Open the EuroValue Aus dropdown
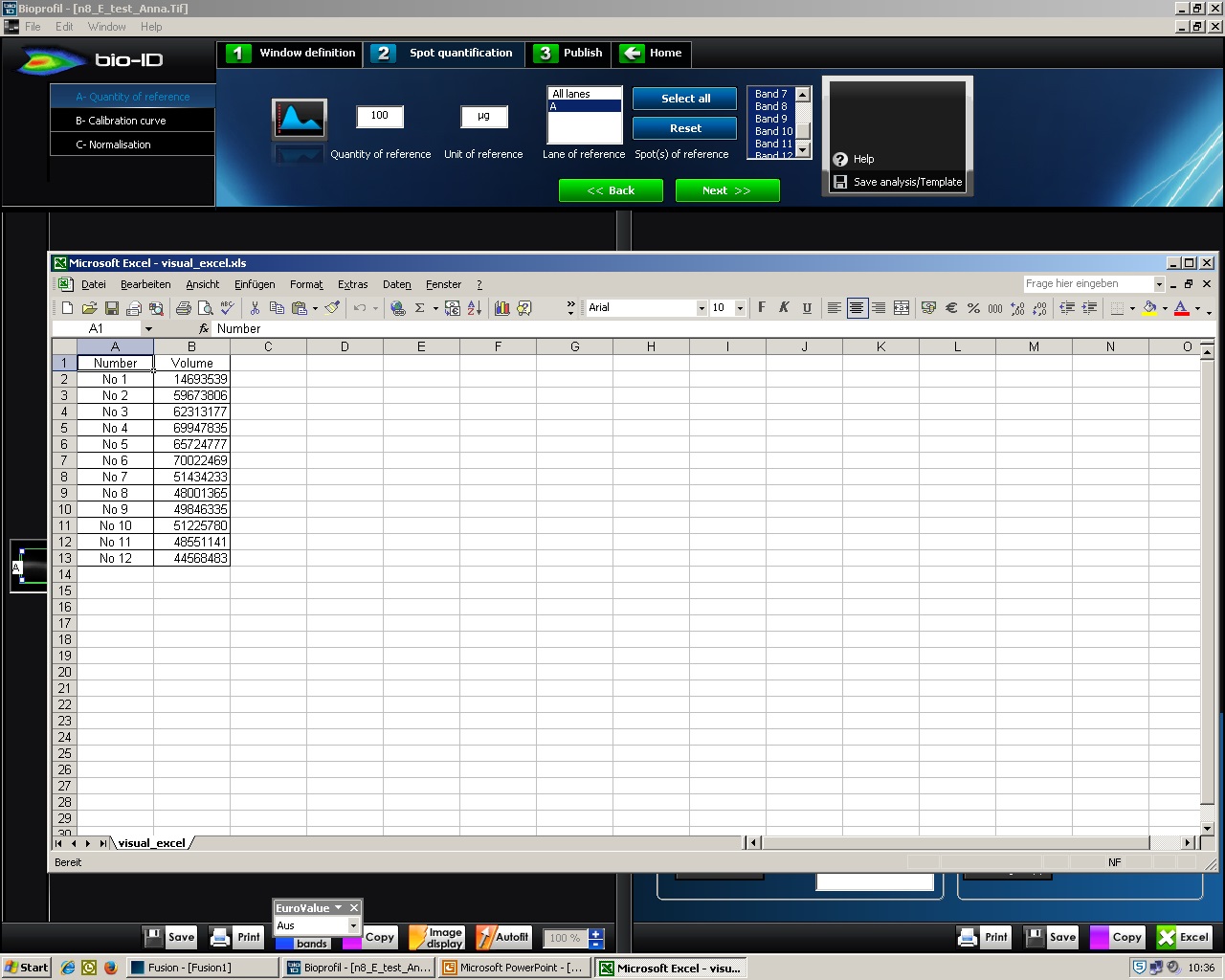 pyautogui.click(x=353, y=925)
